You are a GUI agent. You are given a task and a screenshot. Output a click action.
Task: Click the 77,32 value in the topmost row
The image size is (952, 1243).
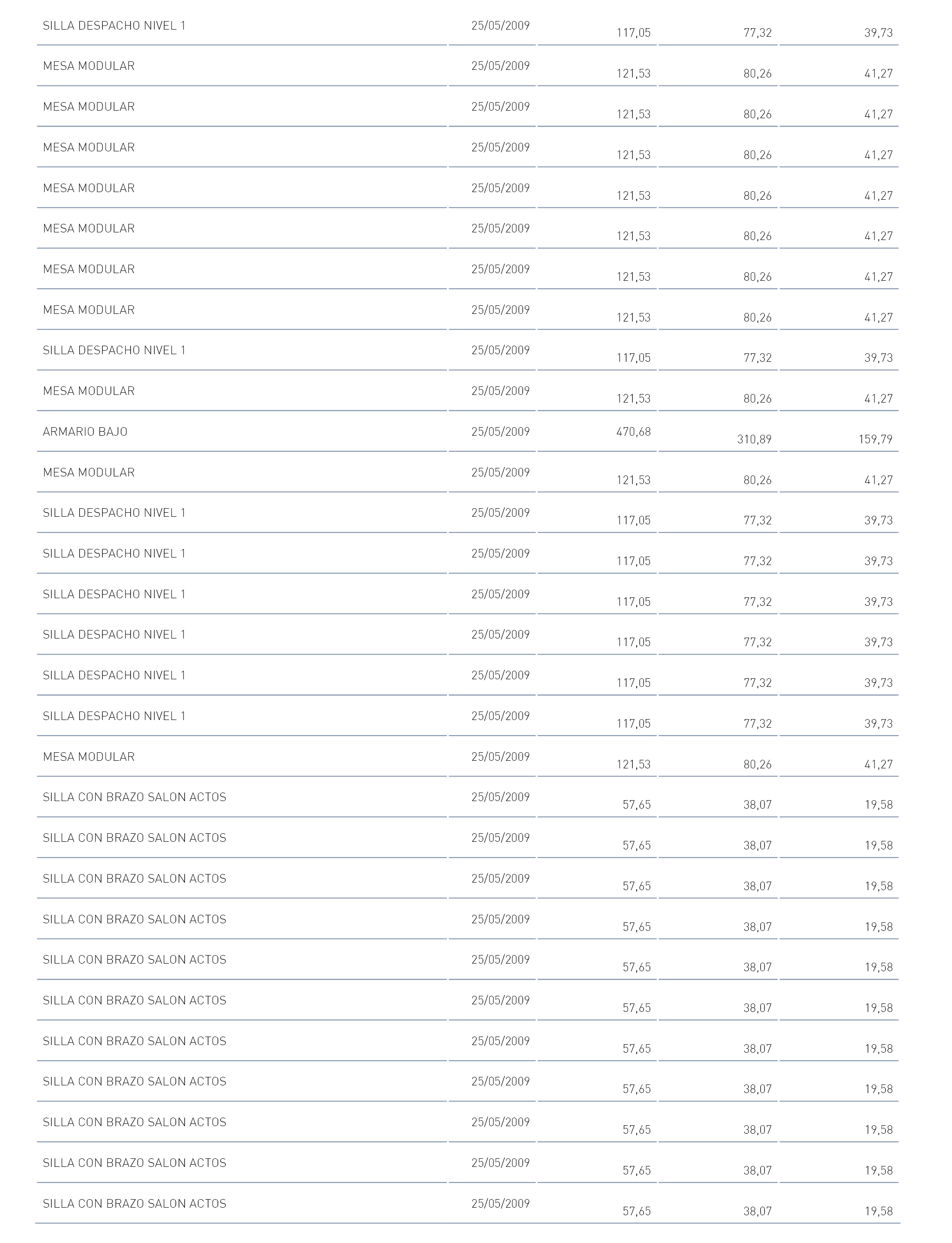758,33
